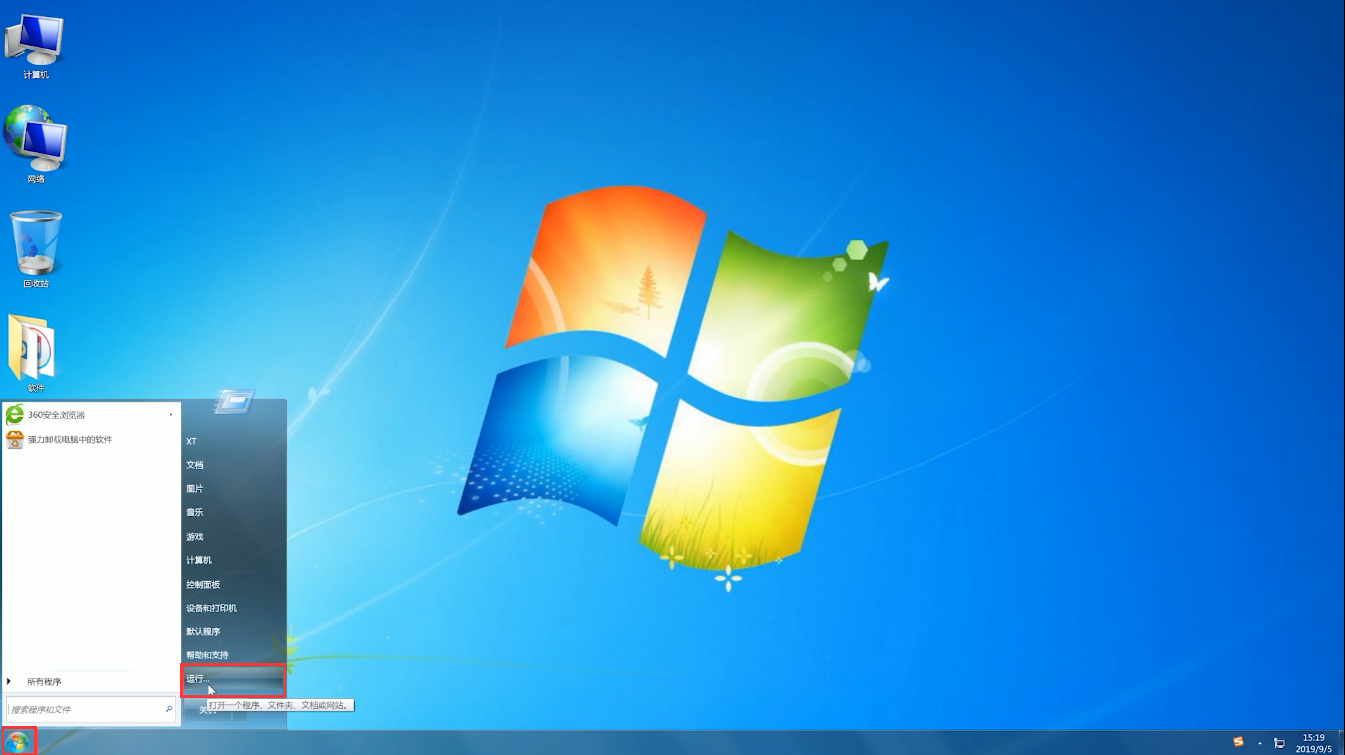Click the user picture atop Start menu
The height and width of the screenshot is (755, 1345).
point(235,402)
